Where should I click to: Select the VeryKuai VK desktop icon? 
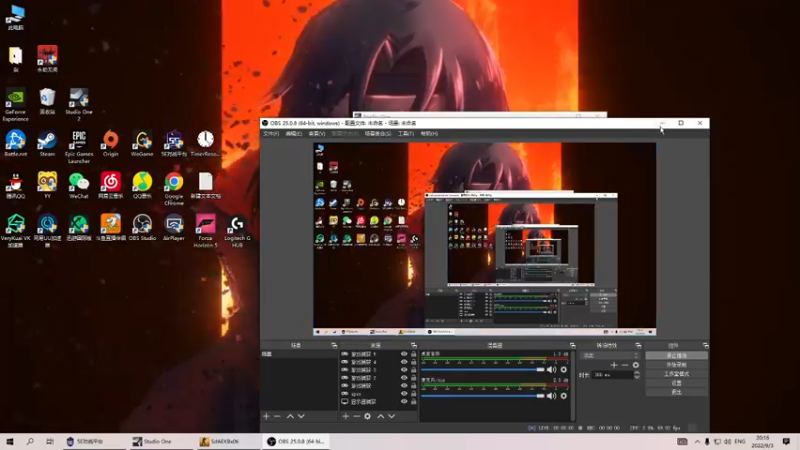click(15, 231)
